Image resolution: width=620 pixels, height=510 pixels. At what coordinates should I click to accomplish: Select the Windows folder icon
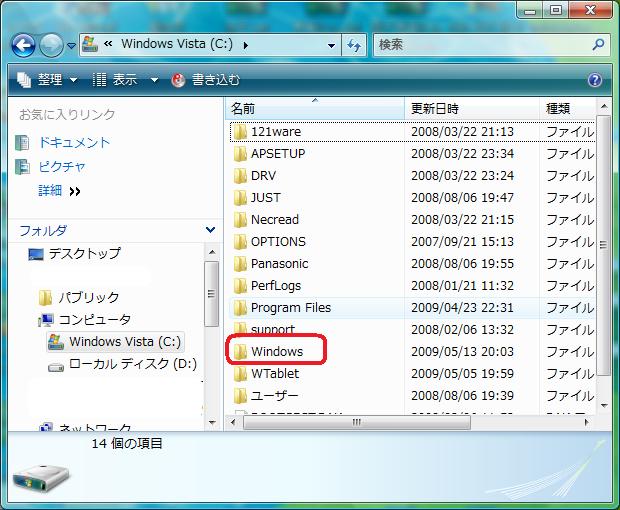pos(240,352)
